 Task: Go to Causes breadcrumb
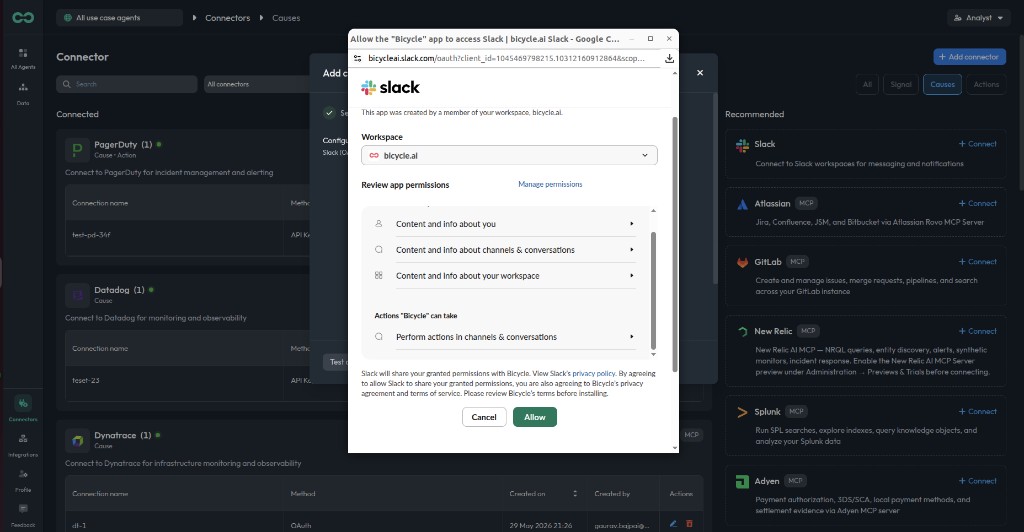[286, 18]
